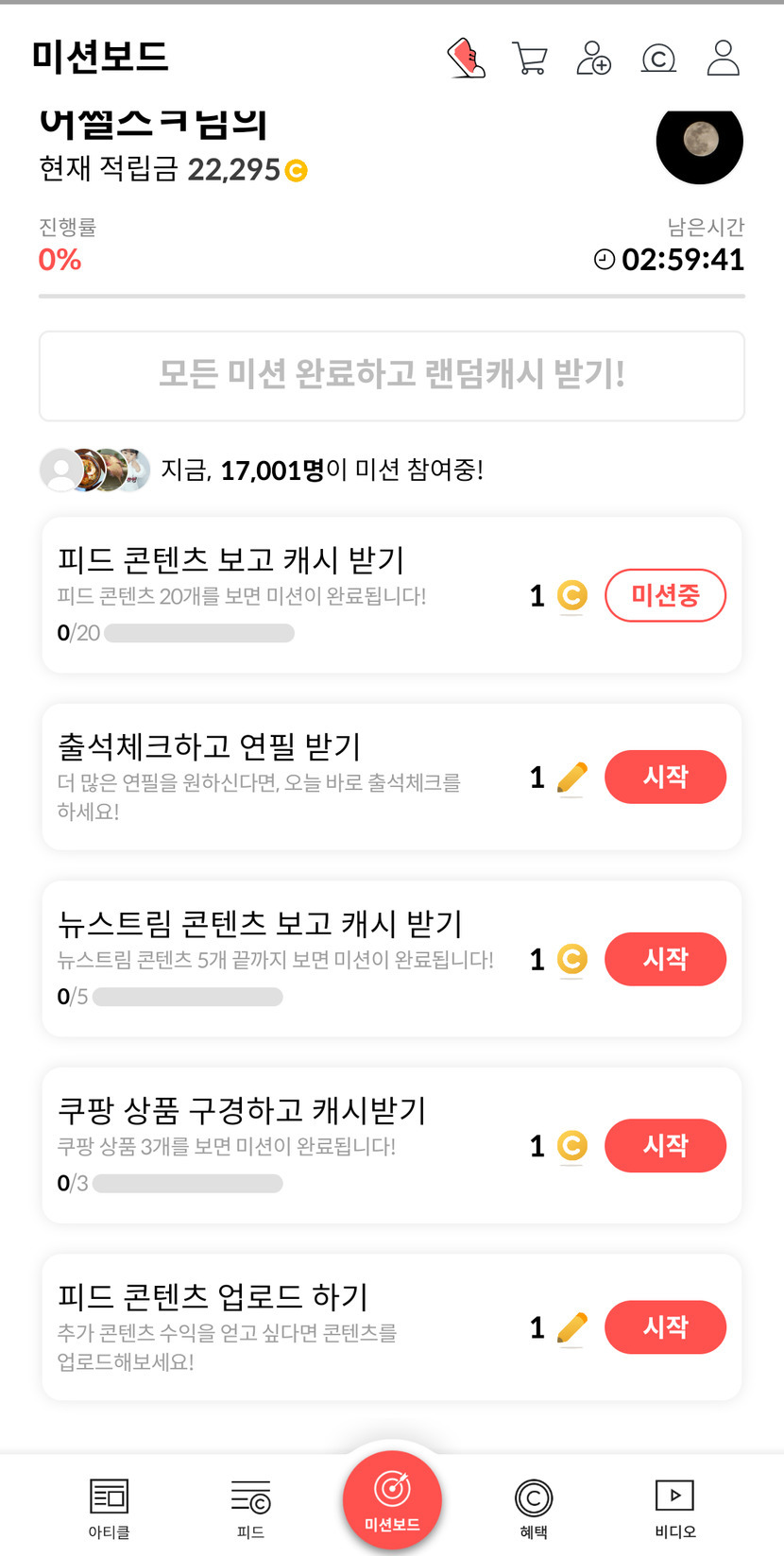Tap the feed contents 0/20 progress bar
The width and height of the screenshot is (784, 1556).
199,633
